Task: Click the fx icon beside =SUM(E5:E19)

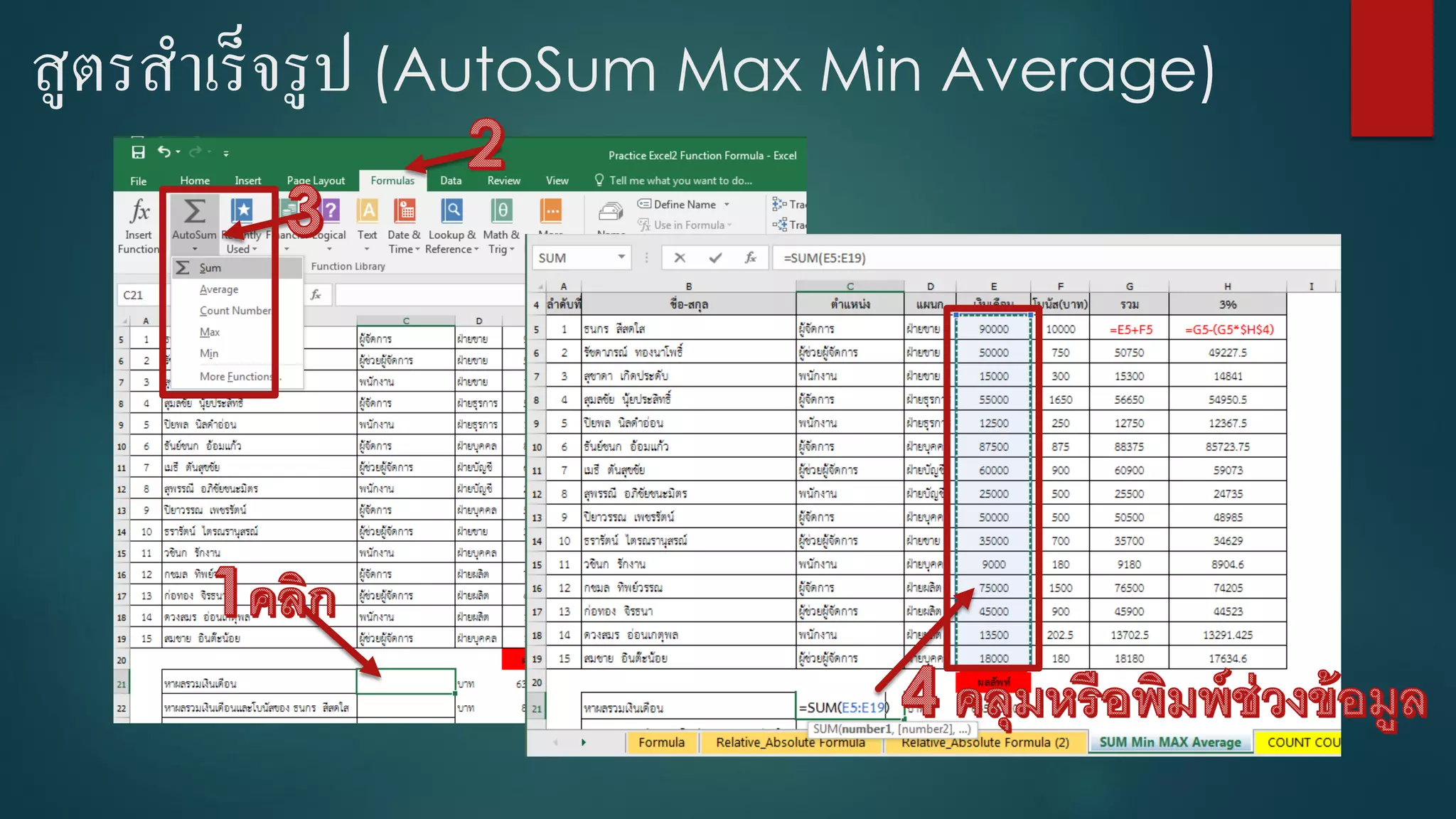Action: 750,257
